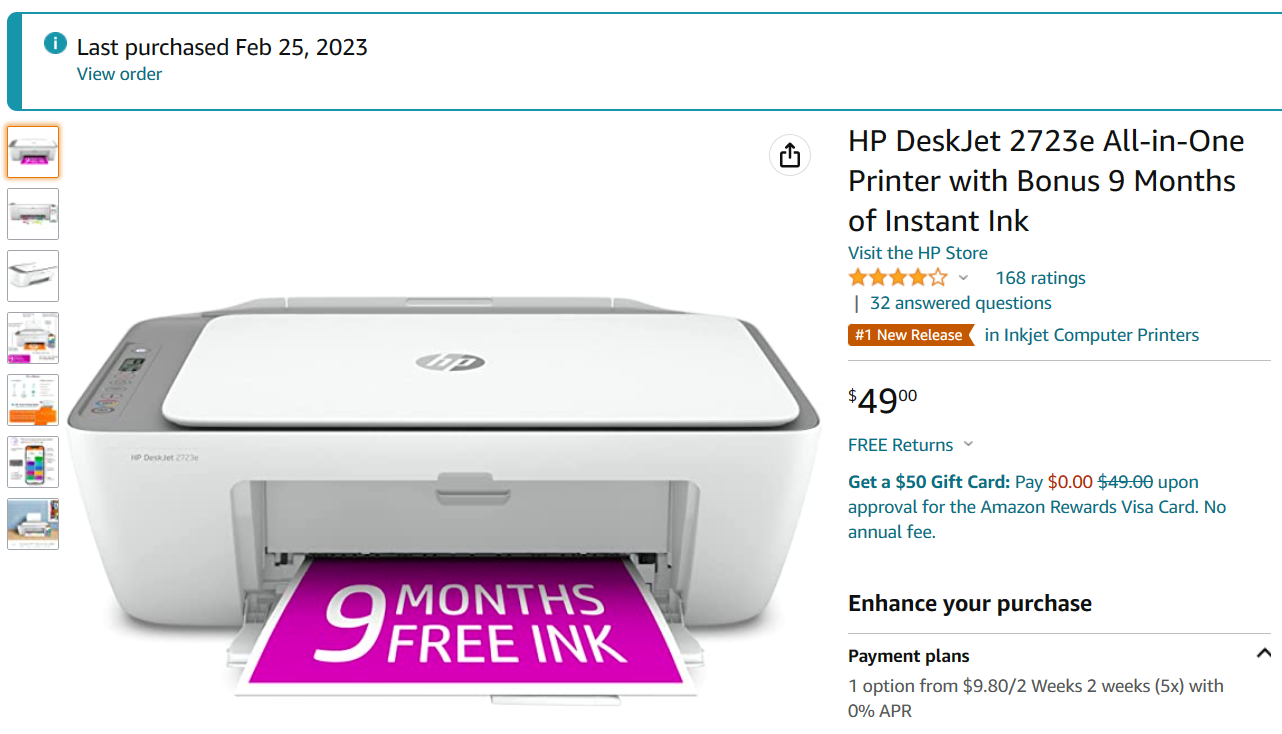Select the fifth thumbnail with orange banner

click(x=33, y=400)
